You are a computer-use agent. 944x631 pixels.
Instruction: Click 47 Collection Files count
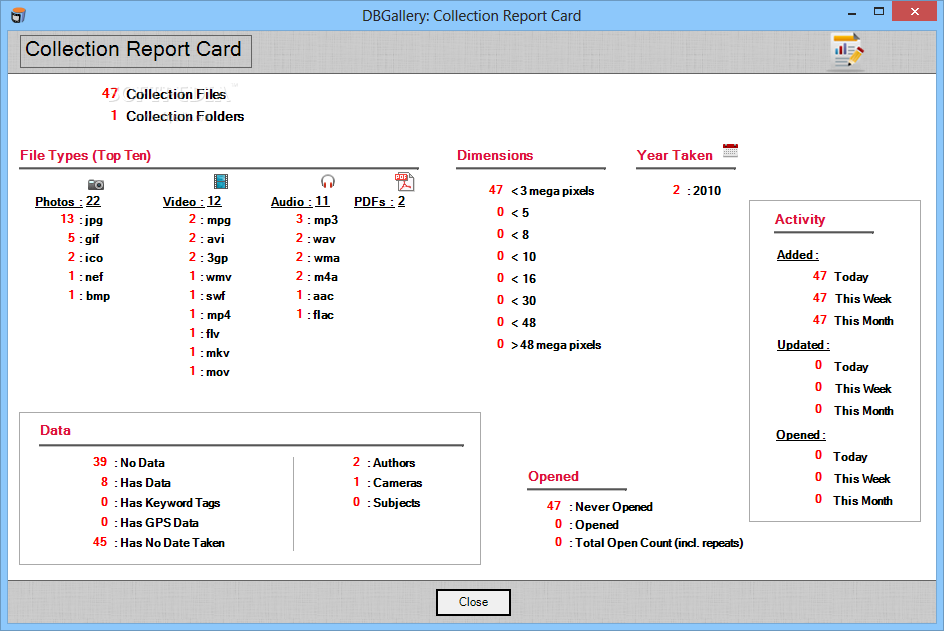tap(164, 94)
